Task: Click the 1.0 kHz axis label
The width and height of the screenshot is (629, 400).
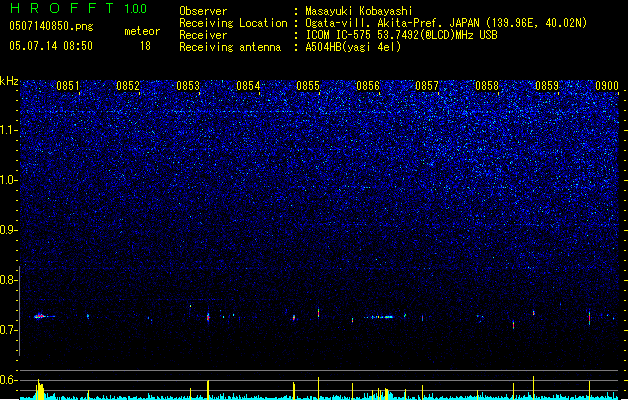Action: point(9,180)
